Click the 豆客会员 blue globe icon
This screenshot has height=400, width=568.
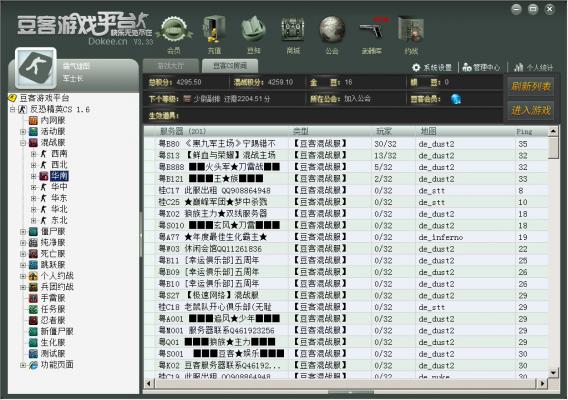click(x=456, y=99)
